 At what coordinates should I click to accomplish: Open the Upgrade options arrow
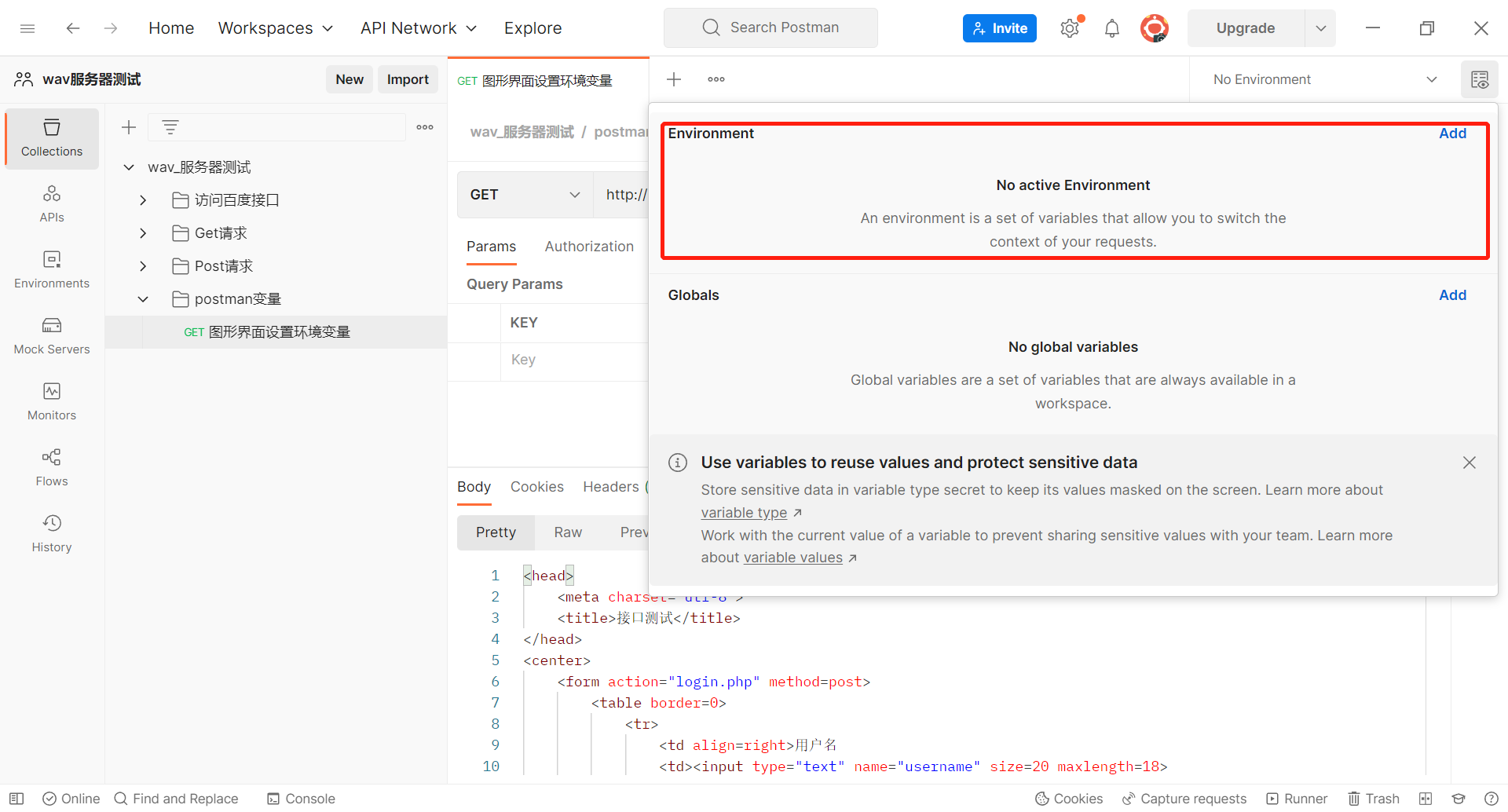pyautogui.click(x=1321, y=28)
